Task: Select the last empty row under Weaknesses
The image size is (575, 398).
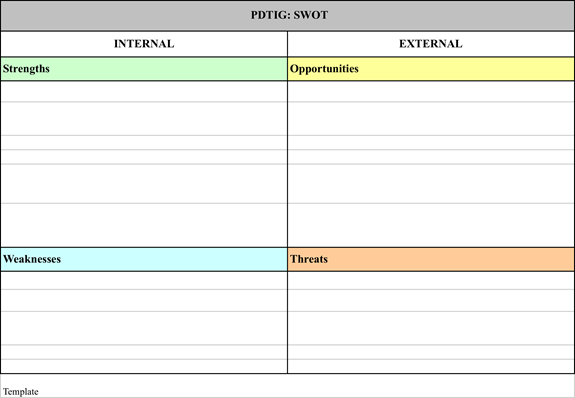Action: point(144,366)
